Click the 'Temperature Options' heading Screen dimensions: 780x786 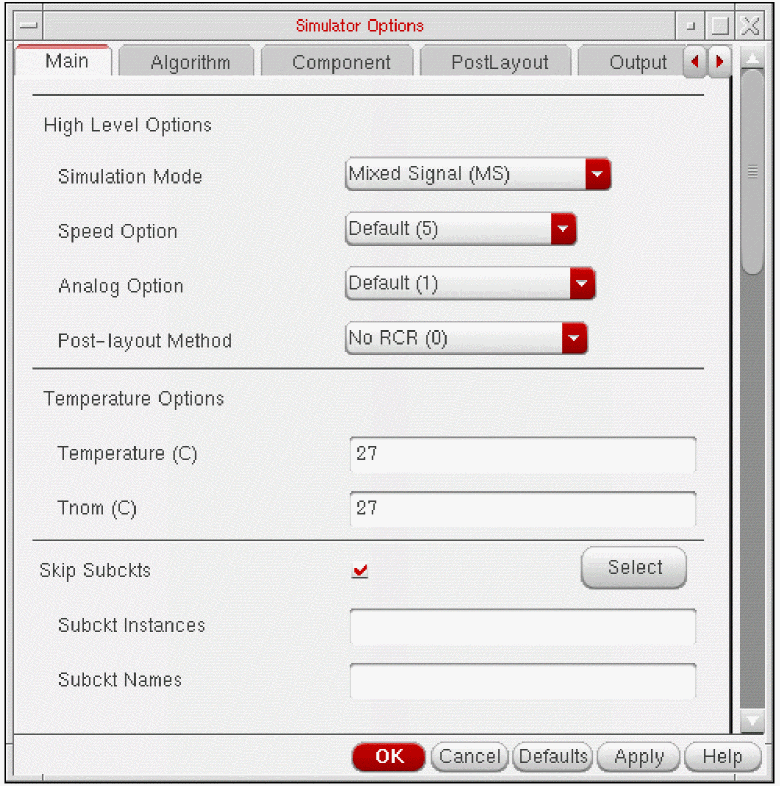tap(134, 399)
